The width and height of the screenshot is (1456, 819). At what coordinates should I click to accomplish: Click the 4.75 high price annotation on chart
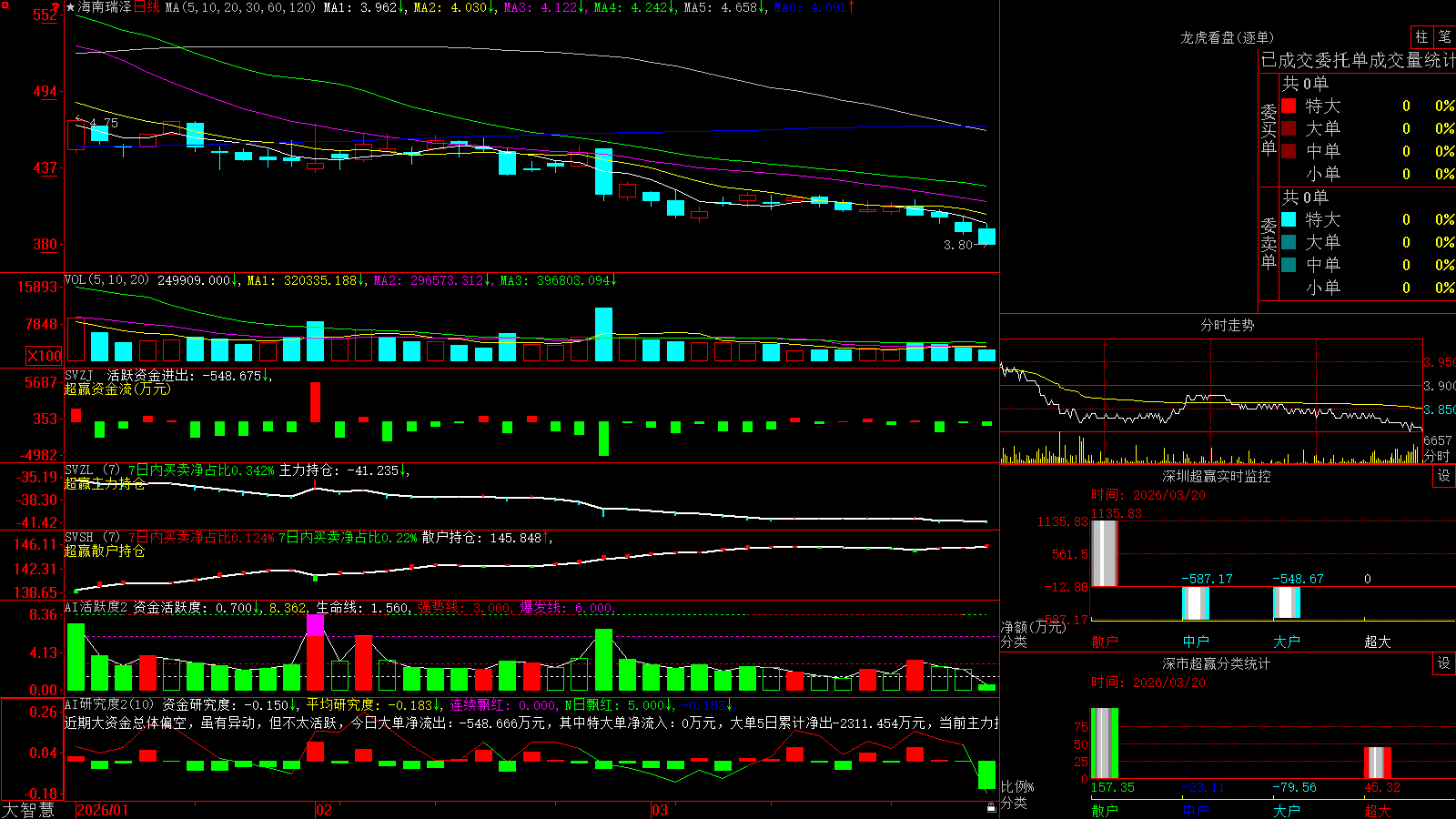103,123
